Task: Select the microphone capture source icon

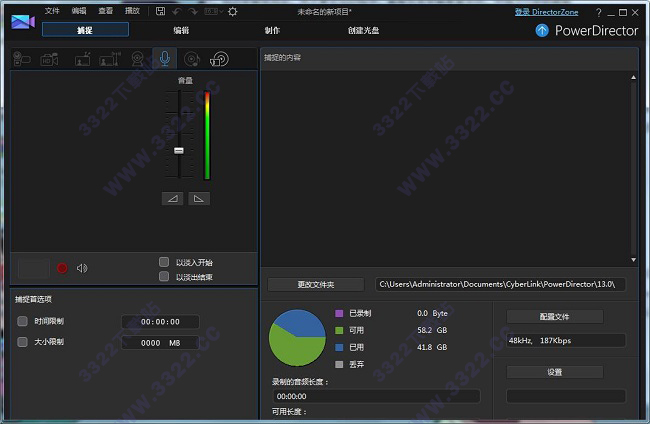Action: [165, 59]
